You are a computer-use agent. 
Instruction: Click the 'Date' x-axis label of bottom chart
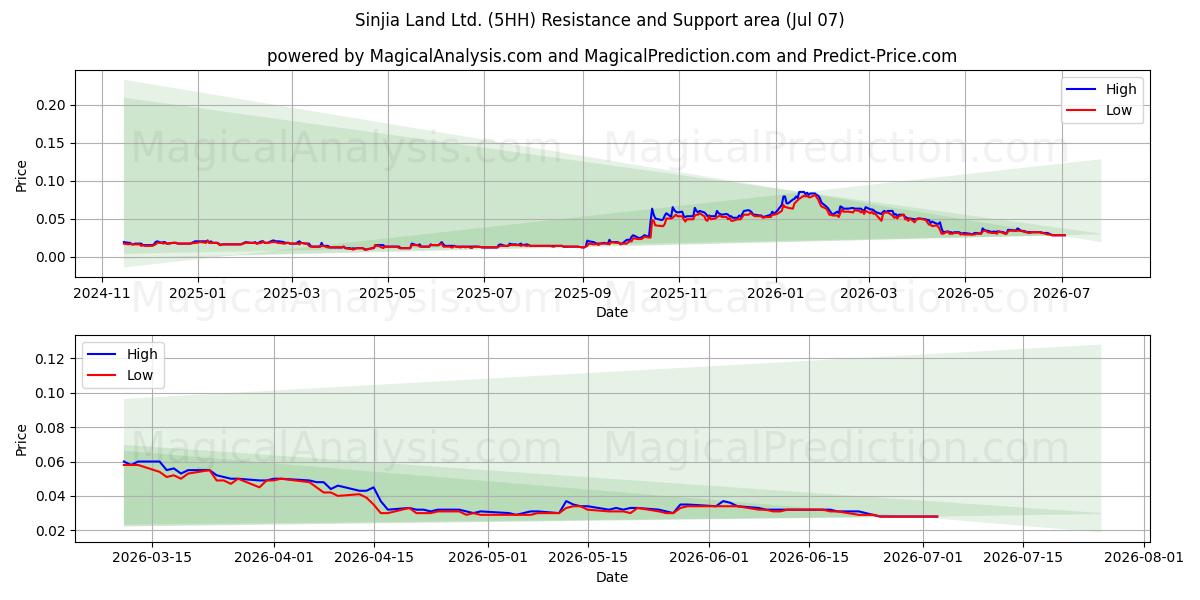[x=612, y=577]
